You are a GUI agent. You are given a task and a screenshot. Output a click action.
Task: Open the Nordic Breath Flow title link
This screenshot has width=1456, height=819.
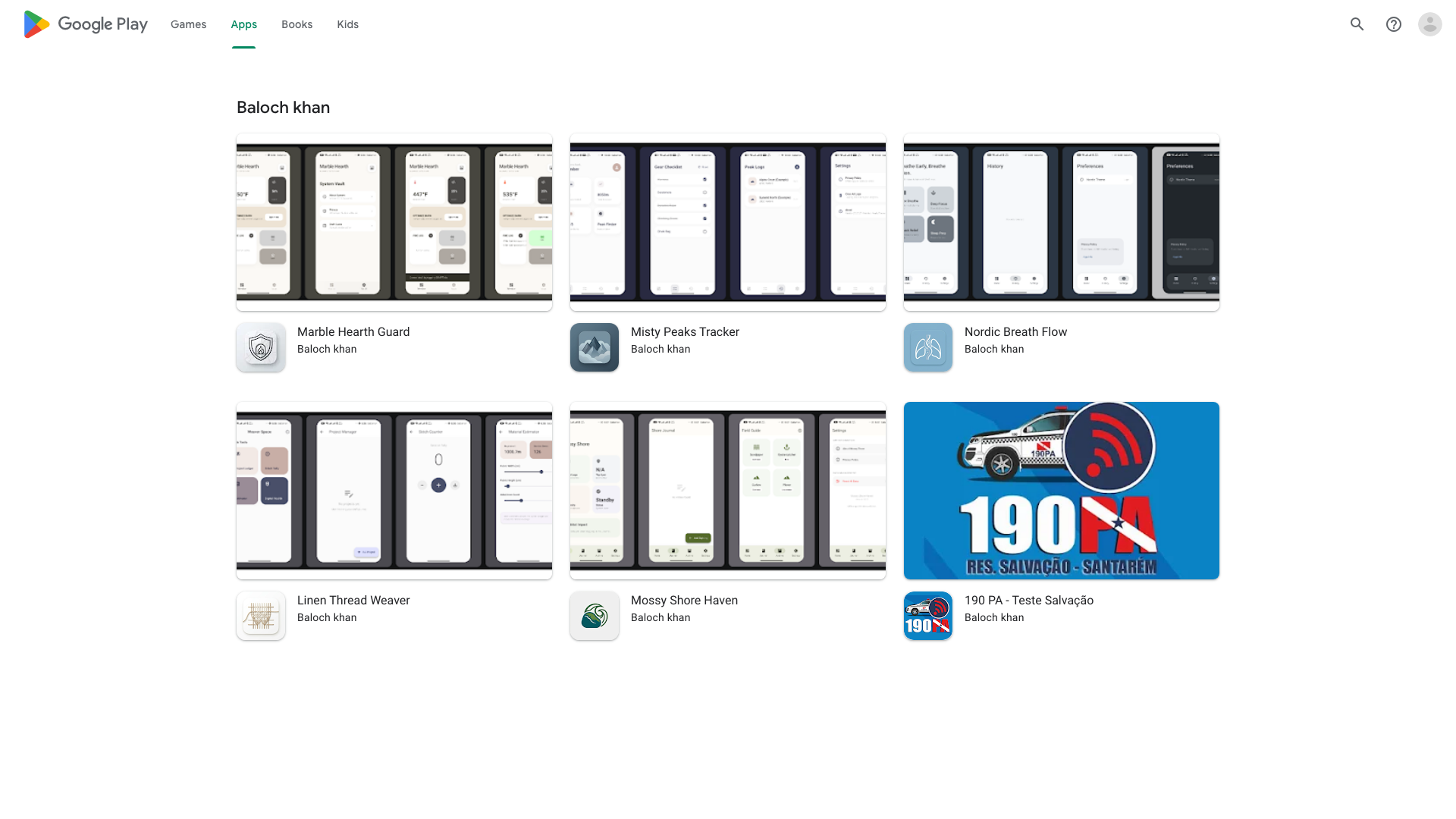[x=1015, y=331]
